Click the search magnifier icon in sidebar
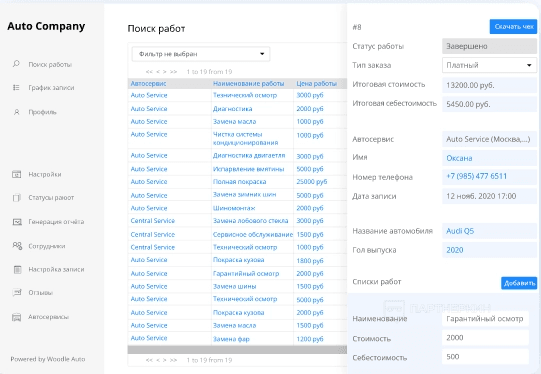This screenshot has width=541, height=374. point(16,64)
